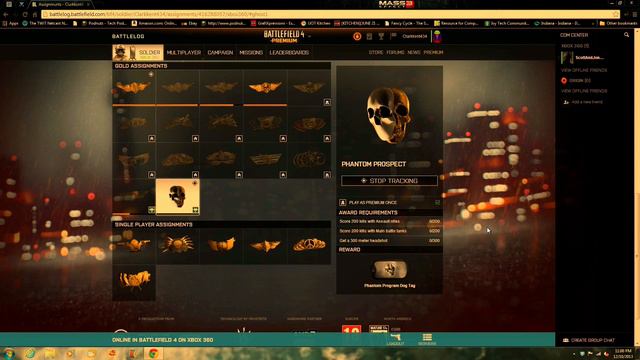This screenshot has width=640, height=360.
Task: Click the browser reload icon
Action: [x=25, y=14]
